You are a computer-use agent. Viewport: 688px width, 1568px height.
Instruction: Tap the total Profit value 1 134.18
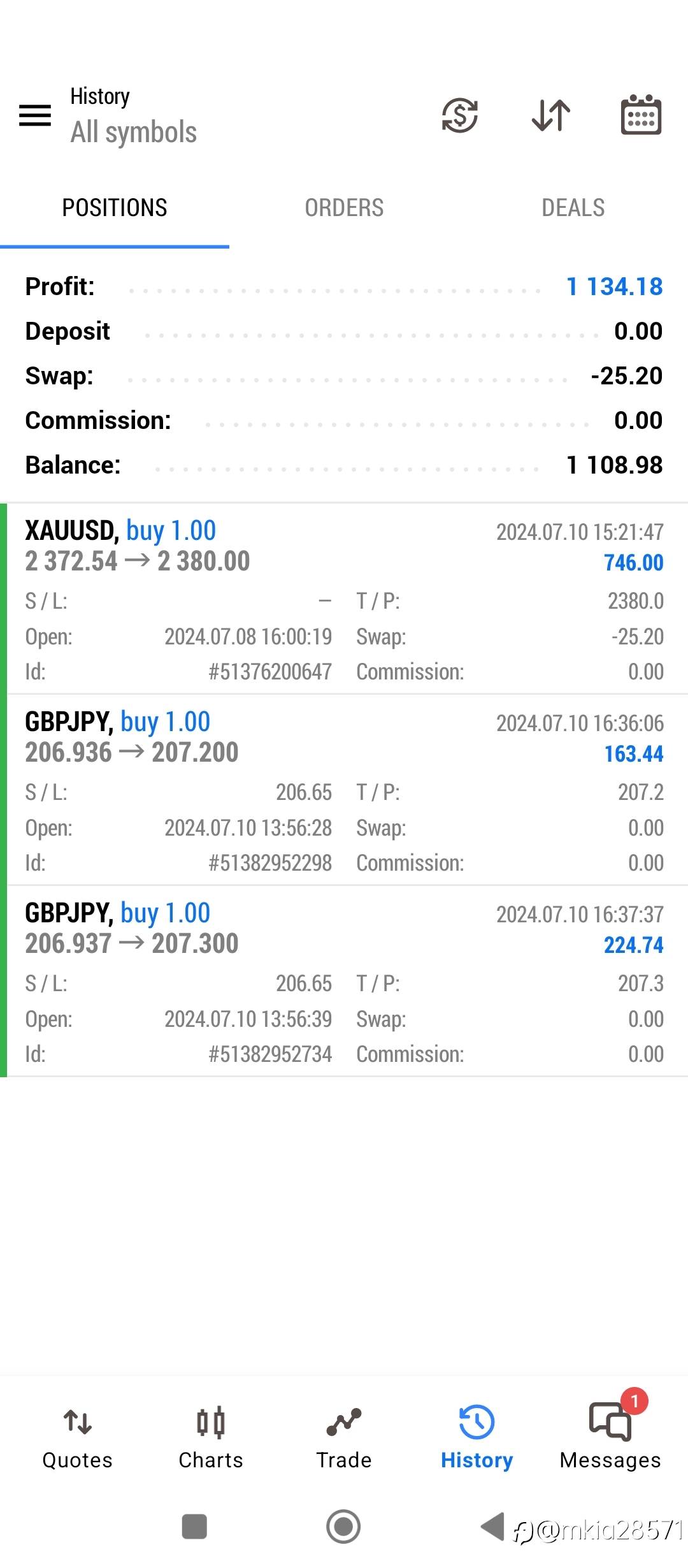pos(614,287)
